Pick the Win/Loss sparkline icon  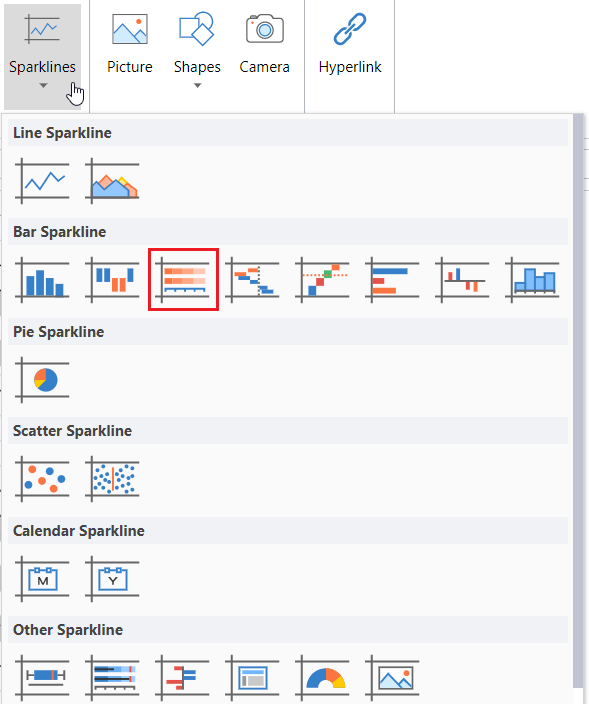[x=112, y=280]
